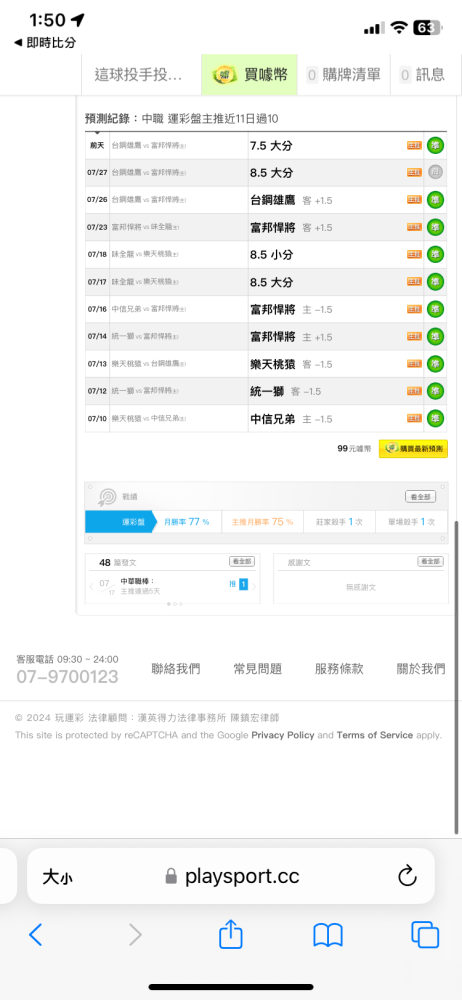Click 戰績 target icon
The image size is (462, 1000).
[107, 497]
